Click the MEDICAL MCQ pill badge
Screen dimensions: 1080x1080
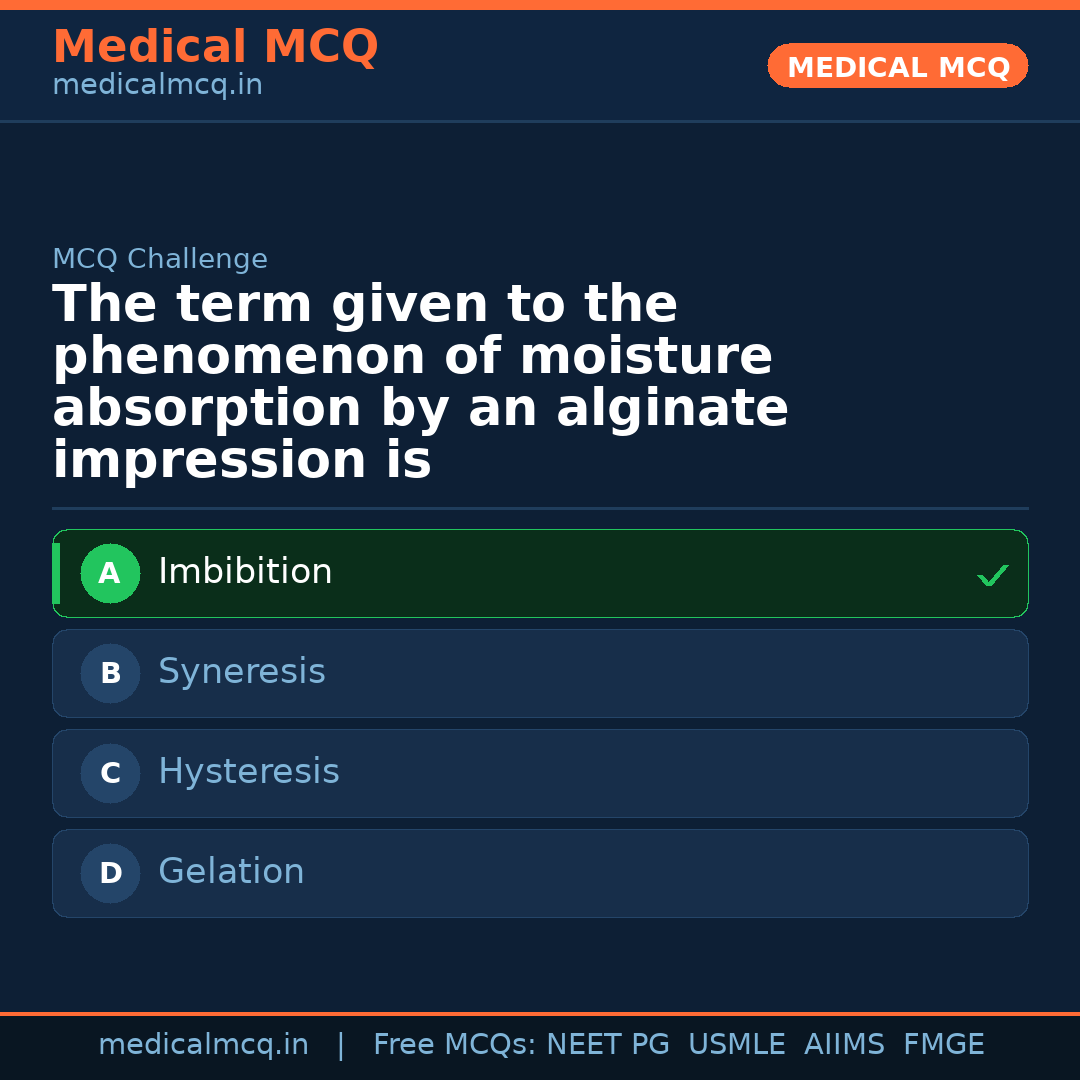[897, 66]
